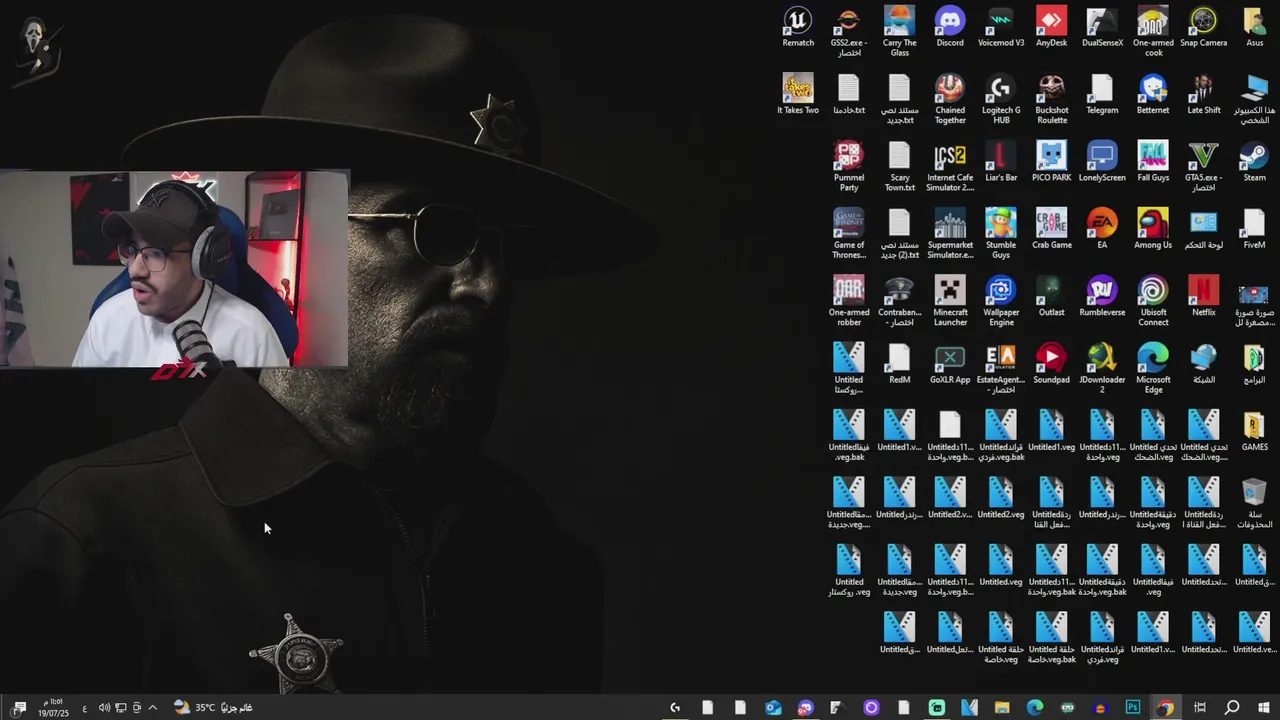Open the DualSenseX shortcut
The width and height of the screenshot is (1280, 720).
tap(1102, 27)
